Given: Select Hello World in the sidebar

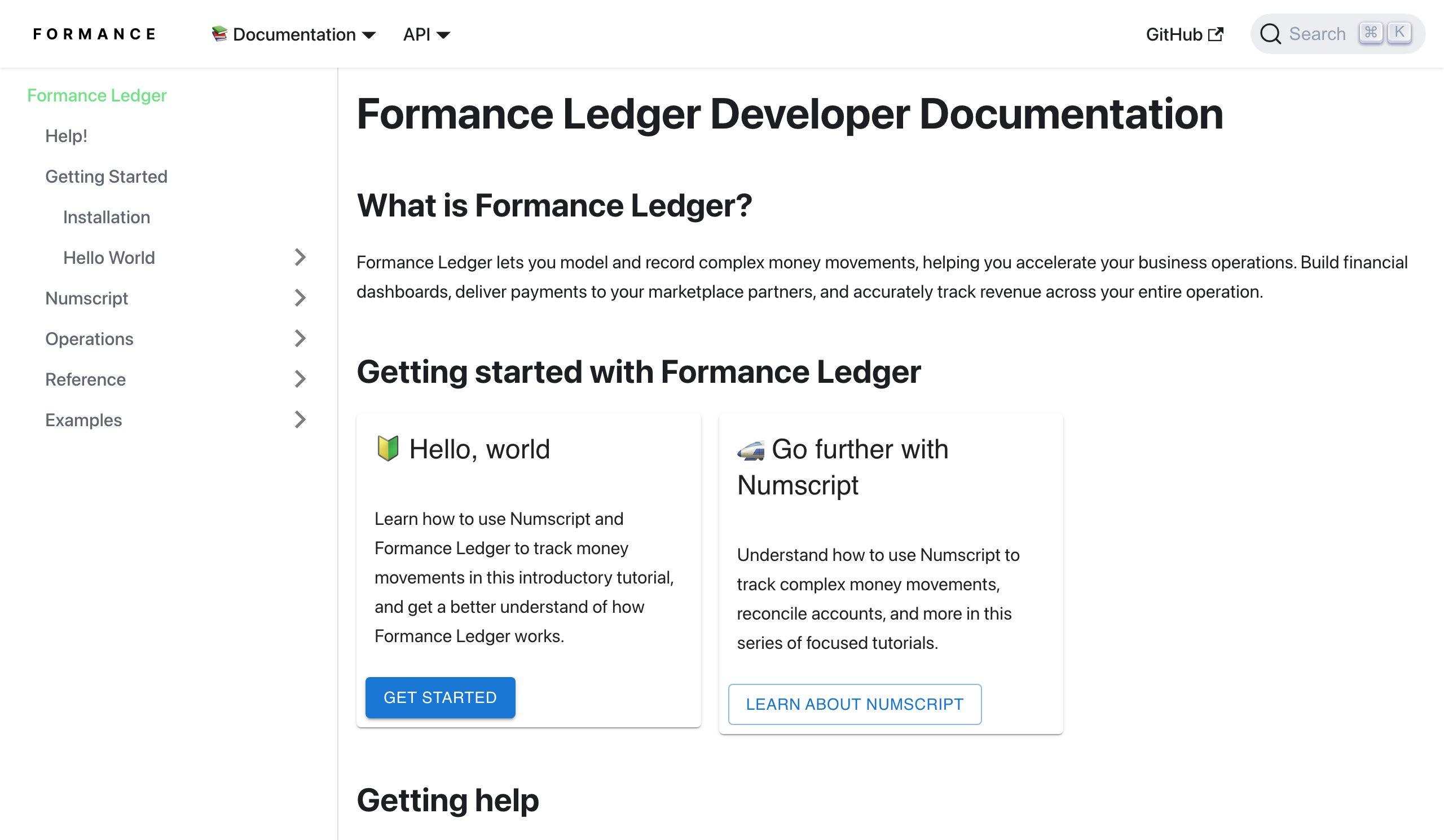Looking at the screenshot, I should click(x=109, y=258).
